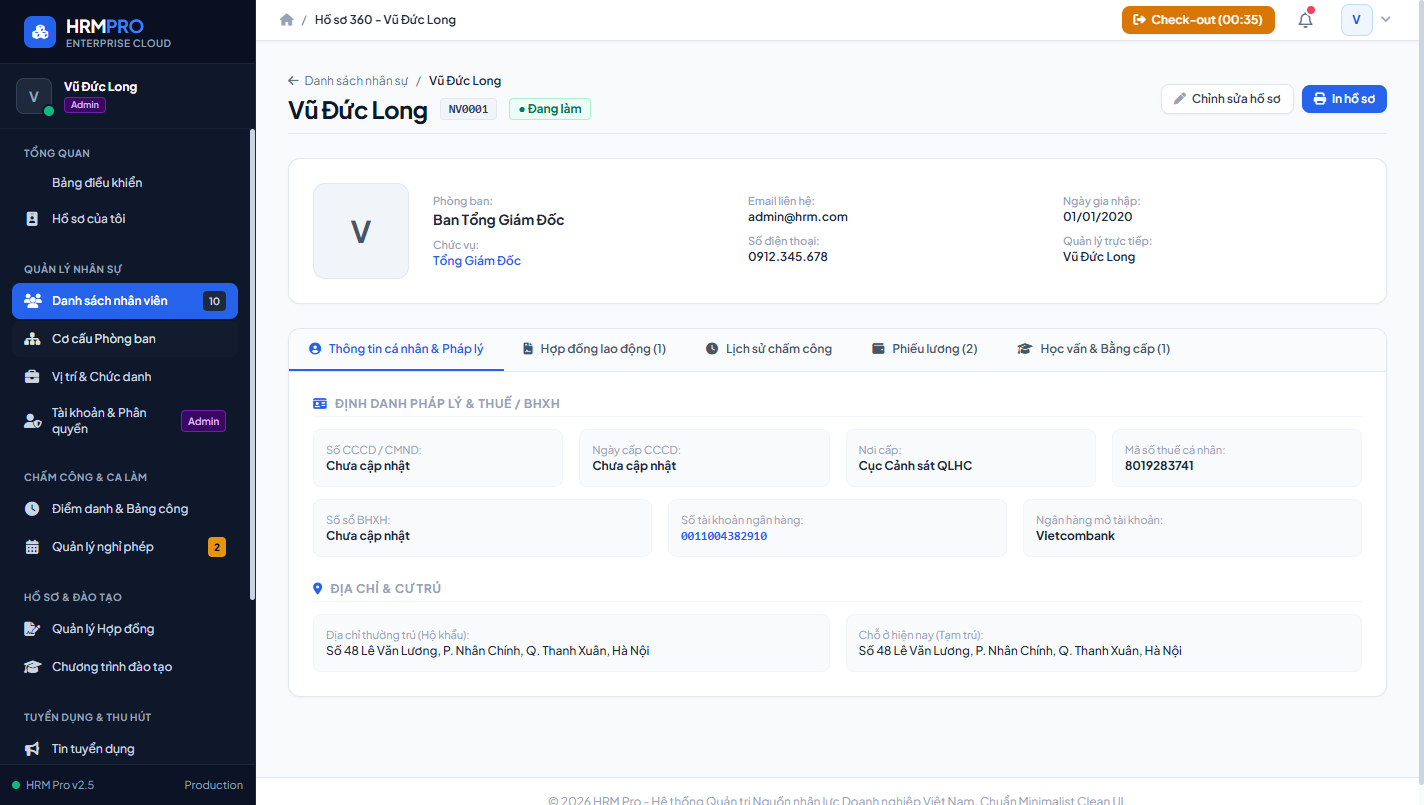Viewport: 1424px width, 805px height.
Task: Open the notification bell
Action: (x=1305, y=20)
